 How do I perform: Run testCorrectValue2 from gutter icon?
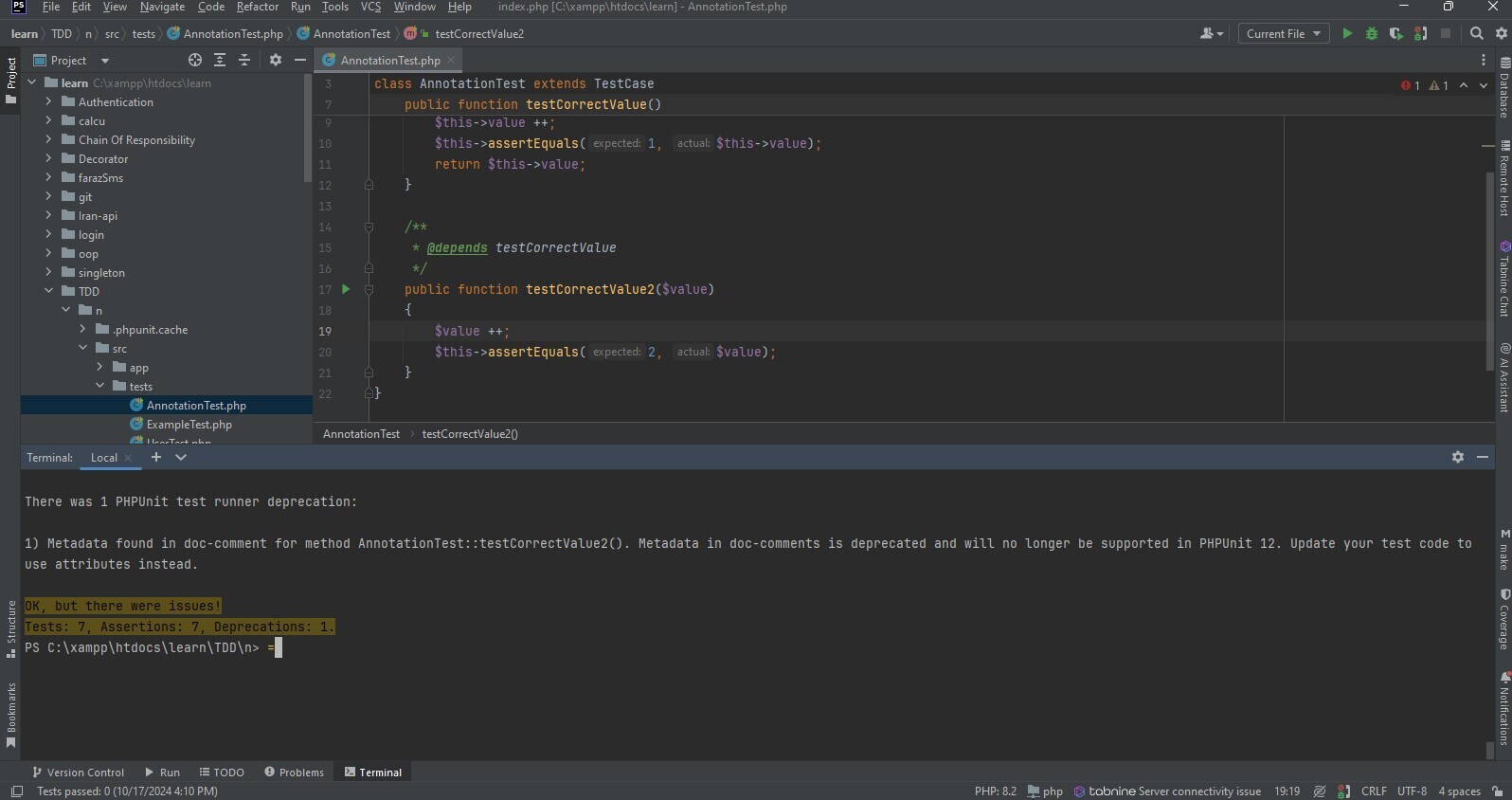click(x=346, y=289)
